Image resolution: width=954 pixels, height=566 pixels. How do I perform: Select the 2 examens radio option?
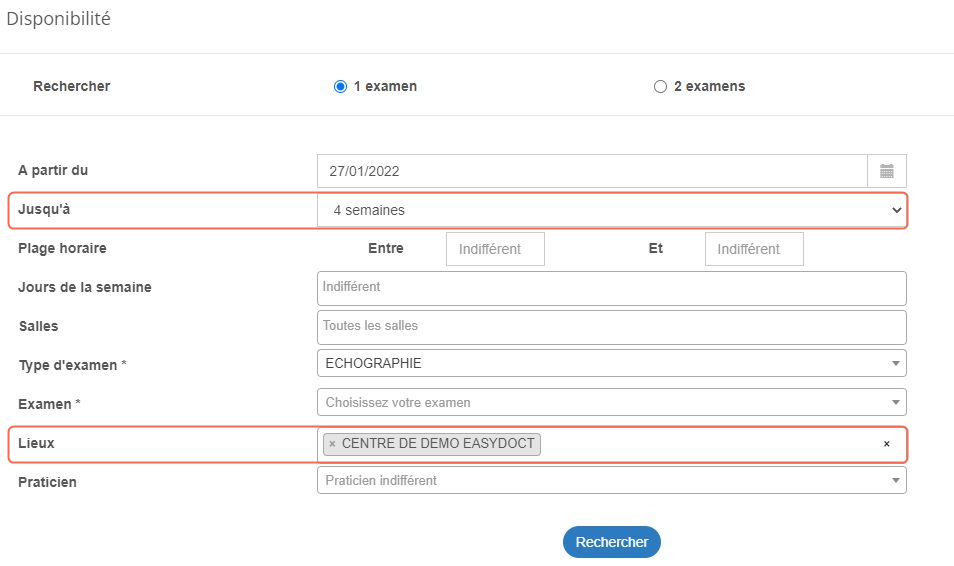[660, 87]
